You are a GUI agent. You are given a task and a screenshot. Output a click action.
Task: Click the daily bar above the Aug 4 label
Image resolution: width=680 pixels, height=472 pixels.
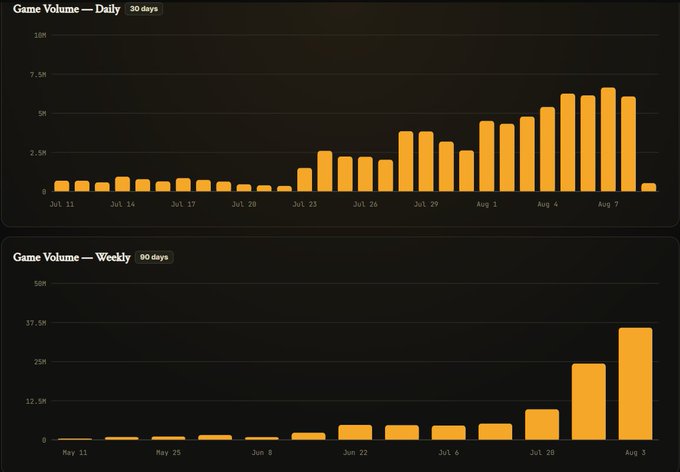point(547,149)
